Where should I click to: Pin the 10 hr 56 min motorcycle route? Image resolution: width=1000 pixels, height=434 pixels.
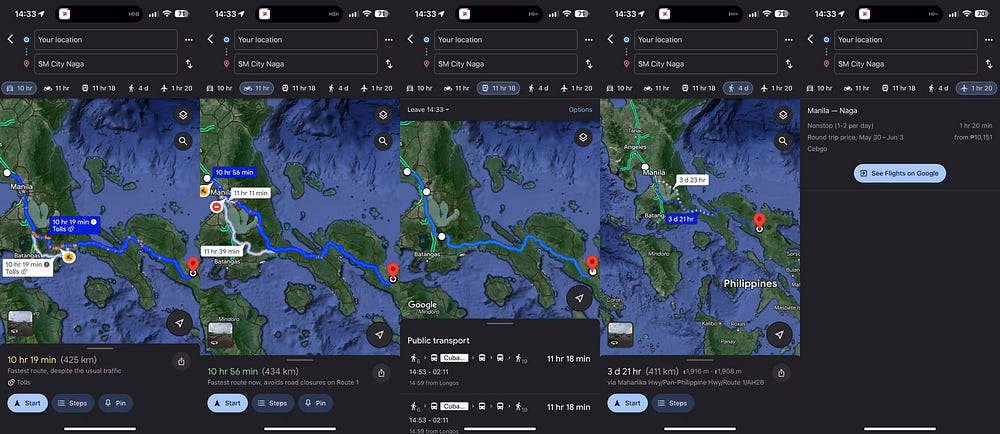click(316, 403)
